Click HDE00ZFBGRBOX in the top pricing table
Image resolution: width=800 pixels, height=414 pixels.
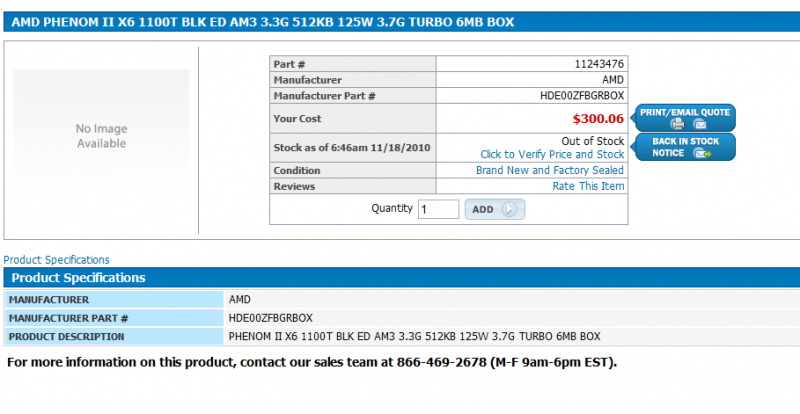pos(581,96)
